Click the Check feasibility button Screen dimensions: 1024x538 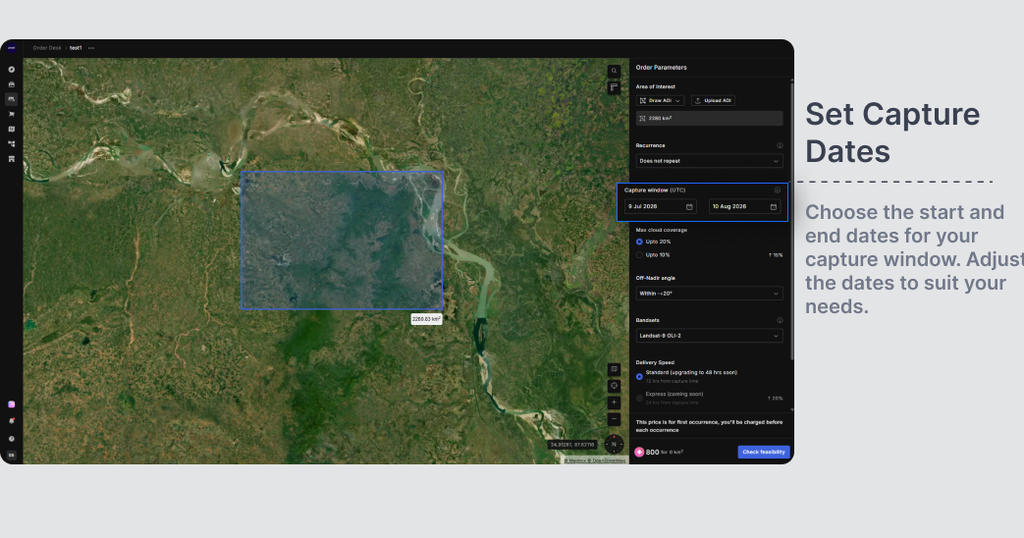click(x=763, y=452)
